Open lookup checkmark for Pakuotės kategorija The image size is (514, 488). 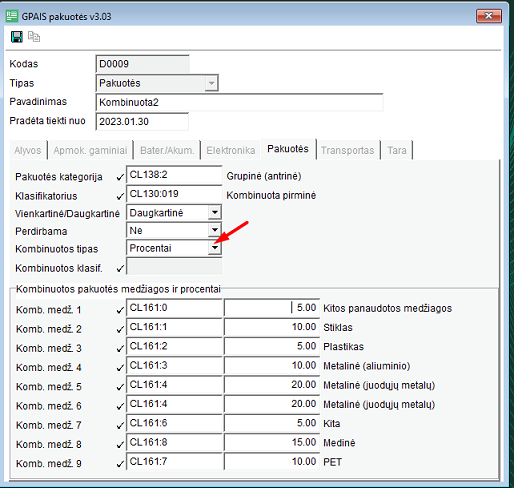(120, 177)
